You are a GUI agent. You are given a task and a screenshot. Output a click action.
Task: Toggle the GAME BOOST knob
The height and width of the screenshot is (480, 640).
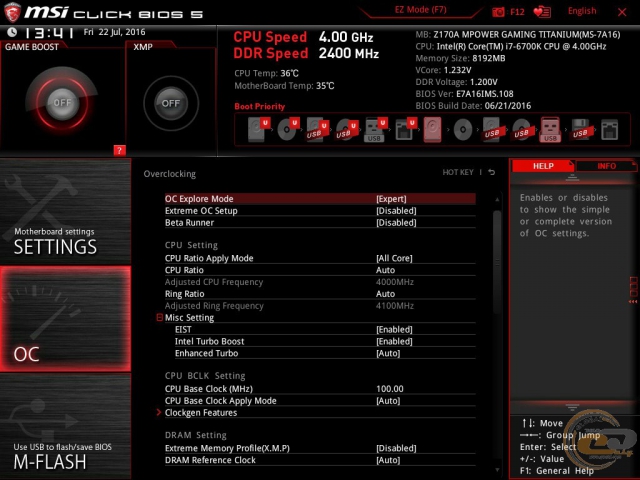pyautogui.click(x=62, y=102)
